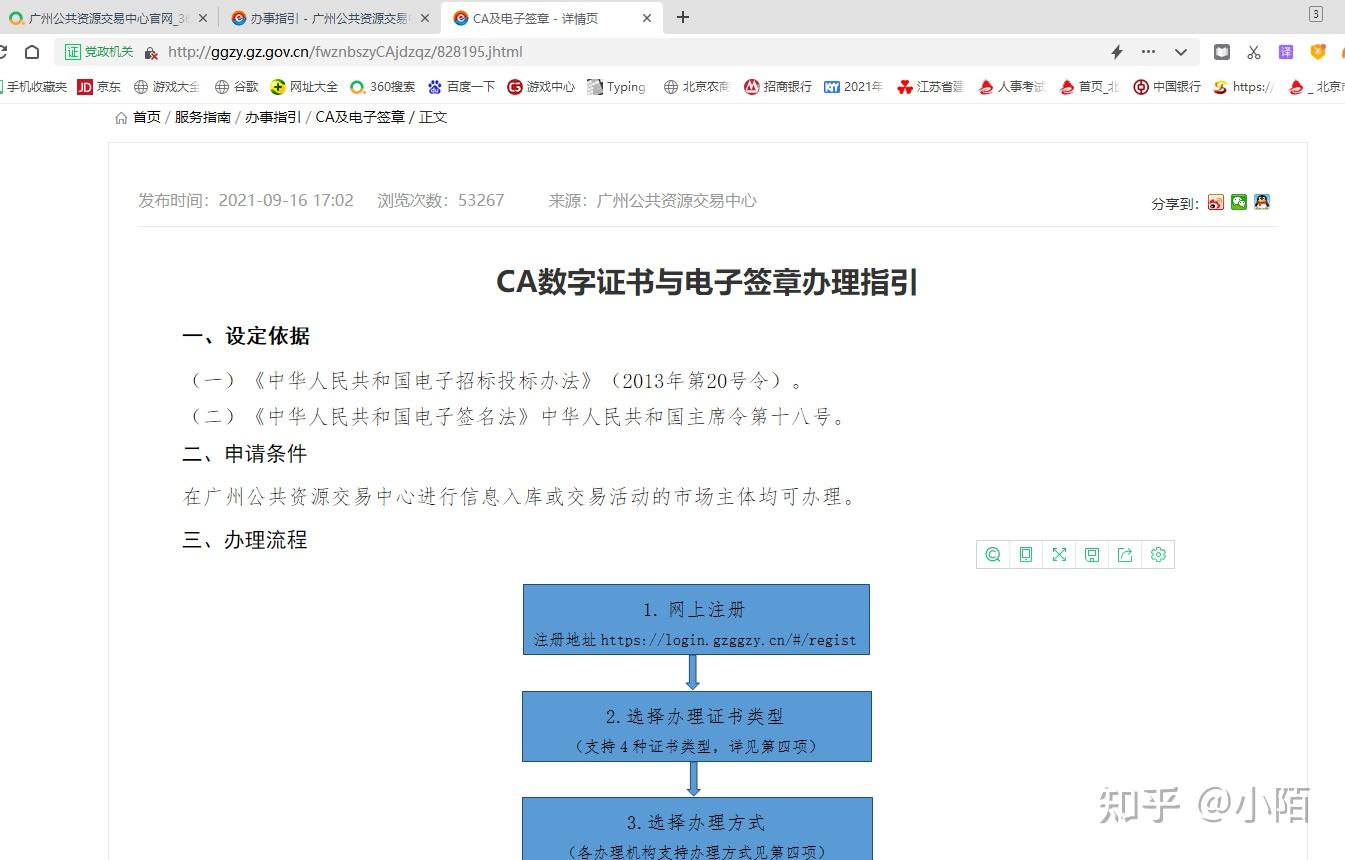Open 手机收藏夹 bookmark
Image resolution: width=1345 pixels, height=860 pixels.
click(34, 87)
